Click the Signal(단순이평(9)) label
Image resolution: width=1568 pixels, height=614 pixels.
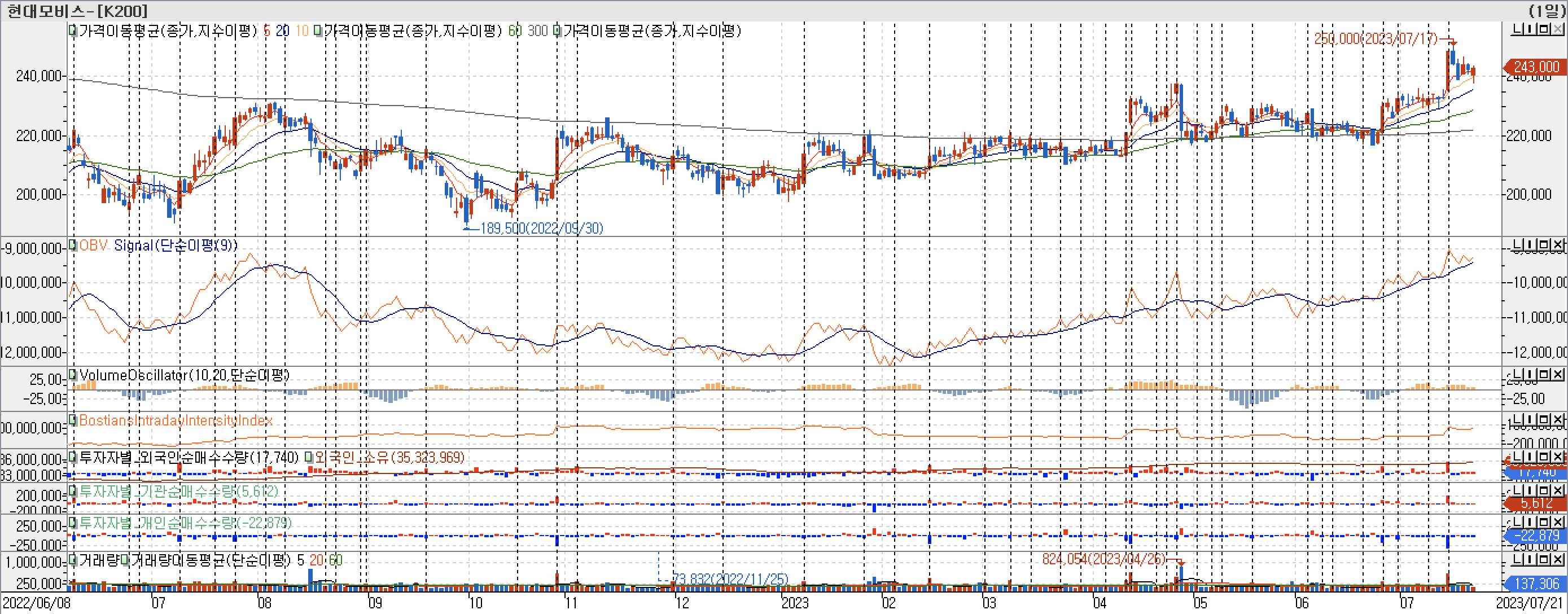pos(176,245)
